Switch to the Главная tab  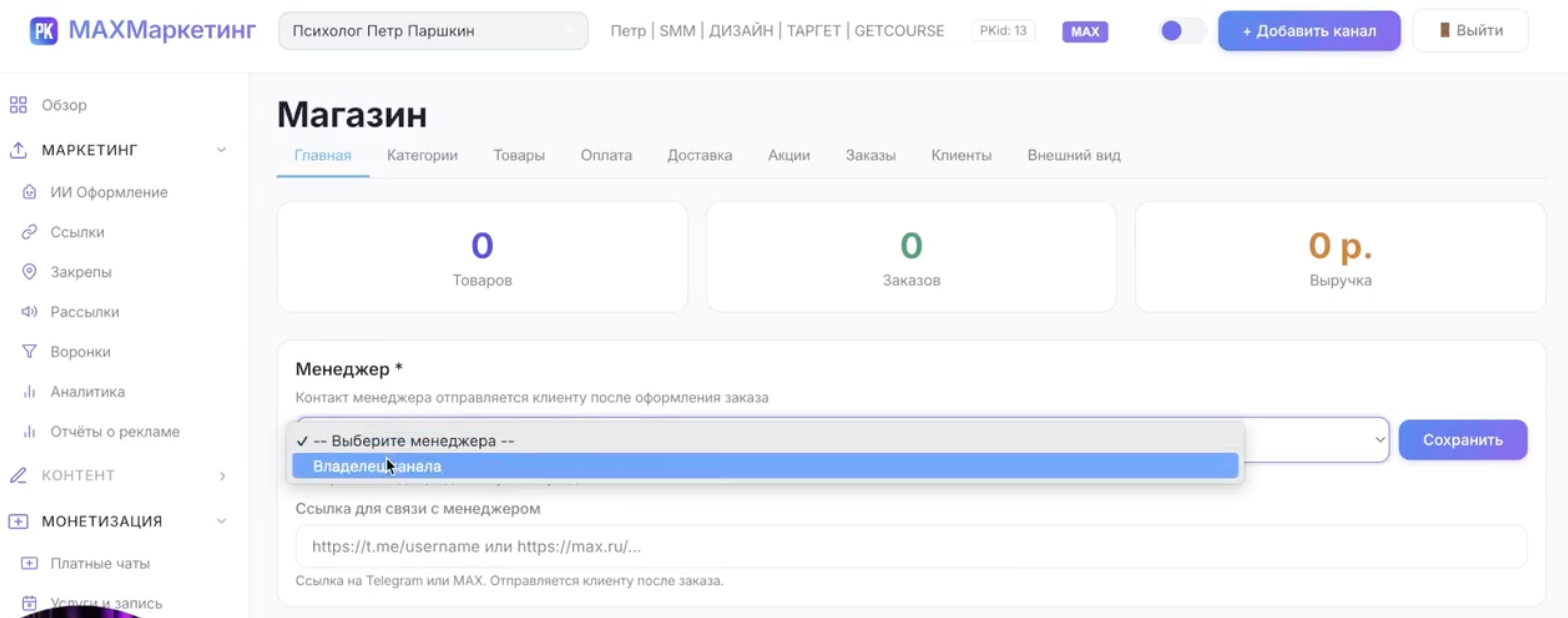coord(323,155)
